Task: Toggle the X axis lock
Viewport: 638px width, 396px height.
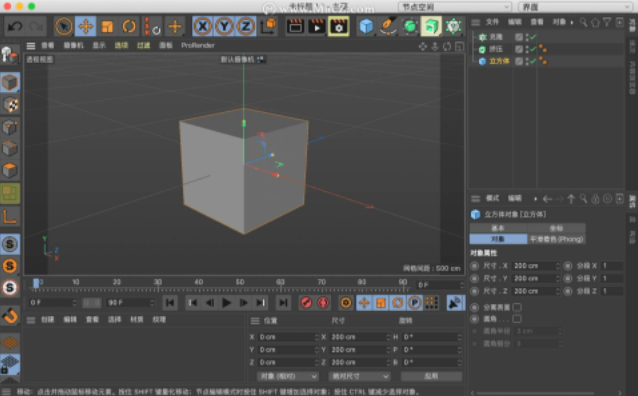Action: [x=203, y=27]
